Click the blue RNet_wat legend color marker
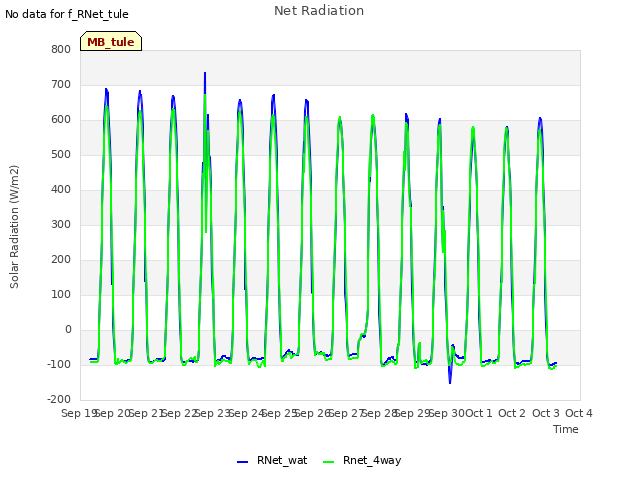 coord(242,462)
